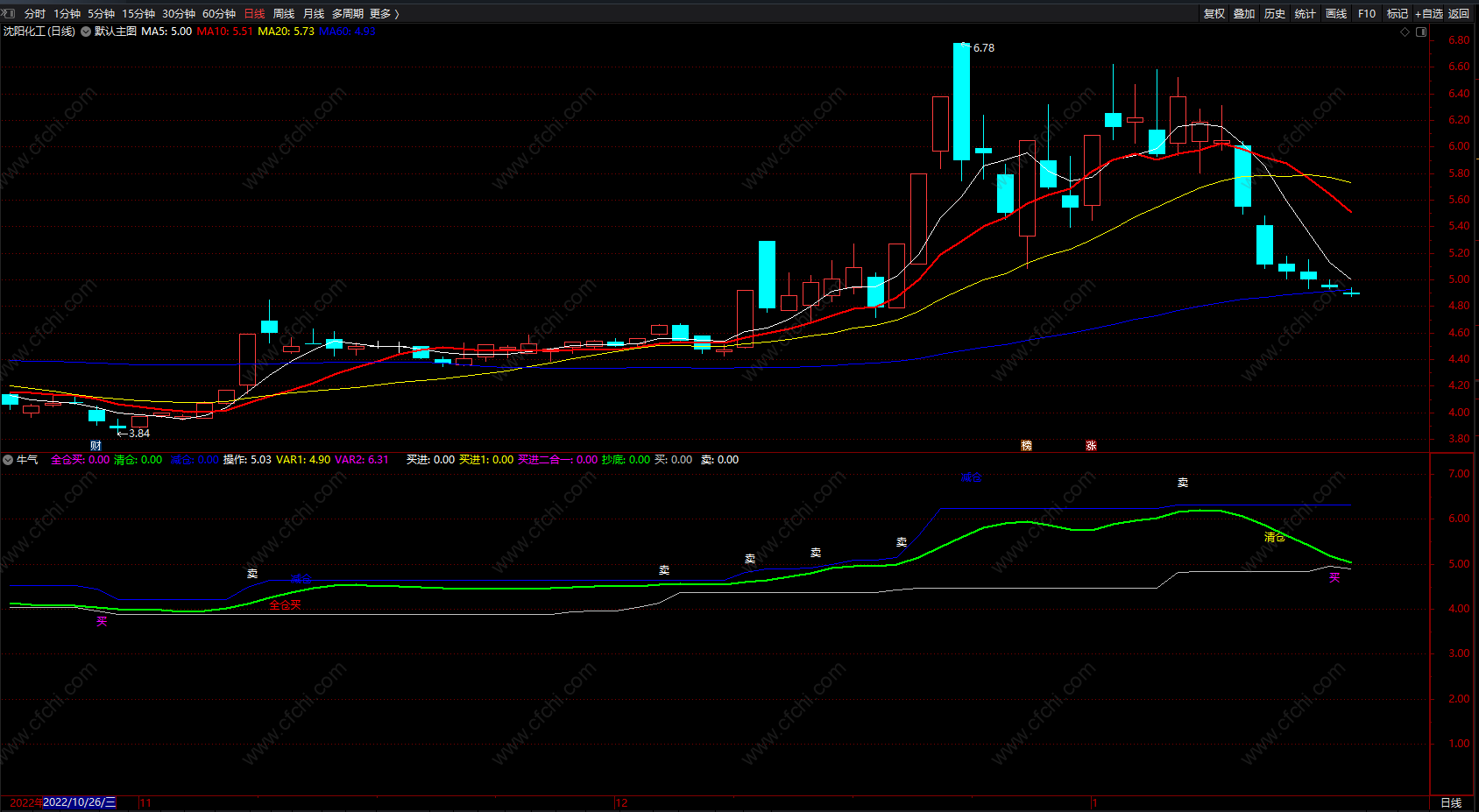Click the 沈阳化工 (日线) stock title
The width and height of the screenshot is (1479, 812).
click(x=39, y=32)
